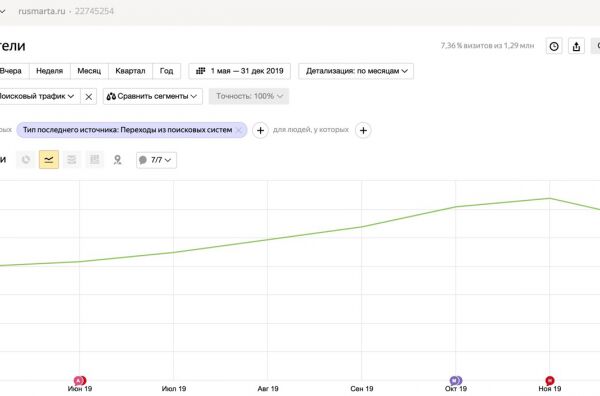Remove the Тип последнего источника filter chip
This screenshot has width=600, height=396.
click(x=239, y=130)
